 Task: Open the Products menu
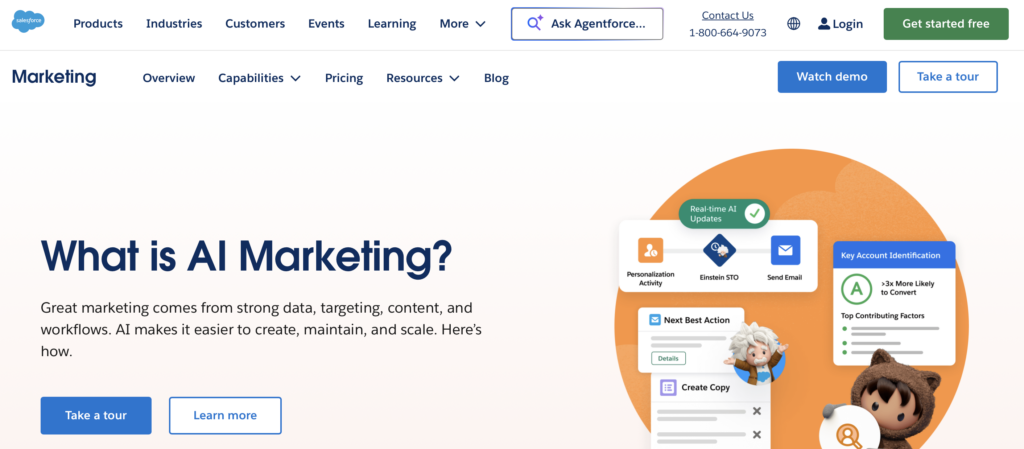pyautogui.click(x=98, y=23)
